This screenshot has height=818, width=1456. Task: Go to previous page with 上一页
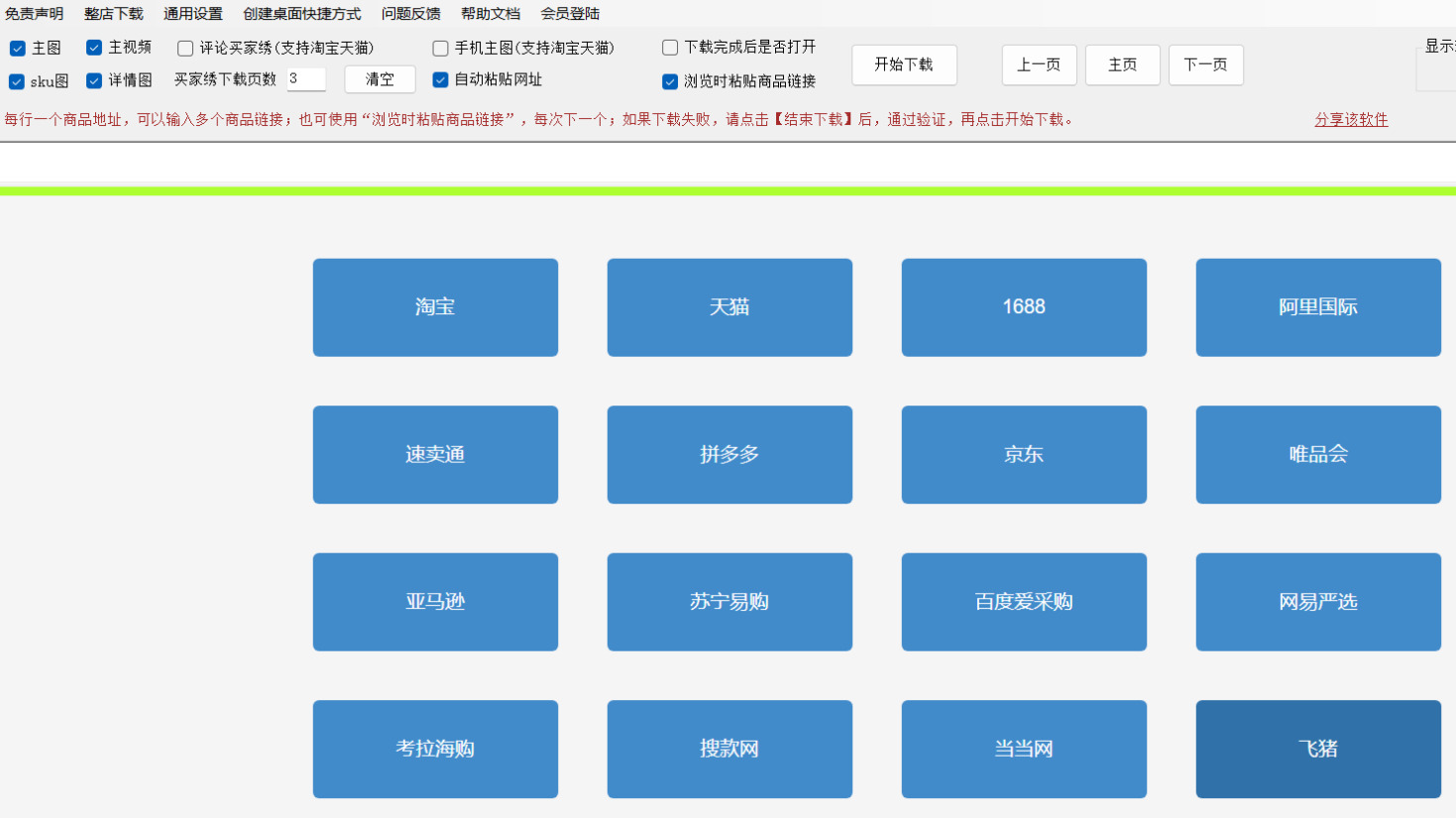[1039, 65]
